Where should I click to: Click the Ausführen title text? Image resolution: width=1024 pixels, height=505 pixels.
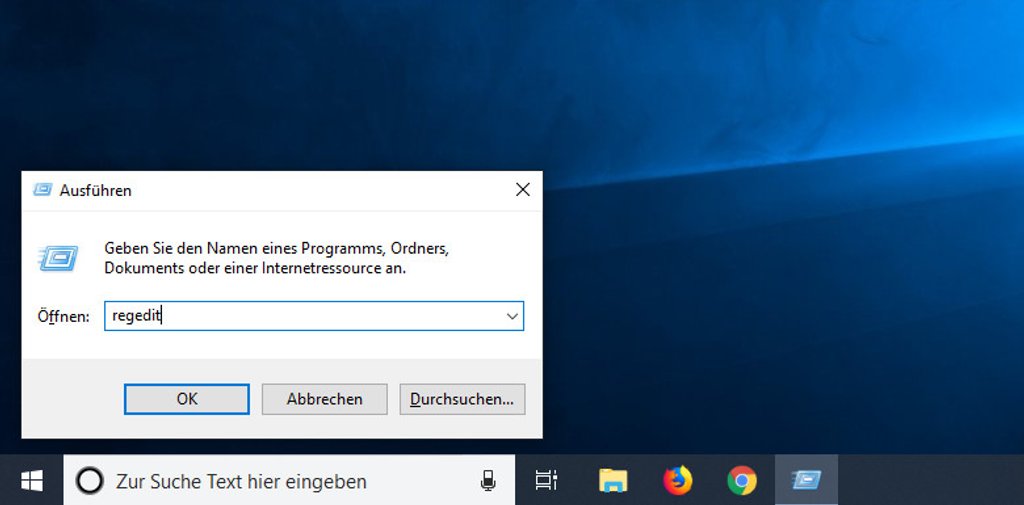tap(95, 191)
